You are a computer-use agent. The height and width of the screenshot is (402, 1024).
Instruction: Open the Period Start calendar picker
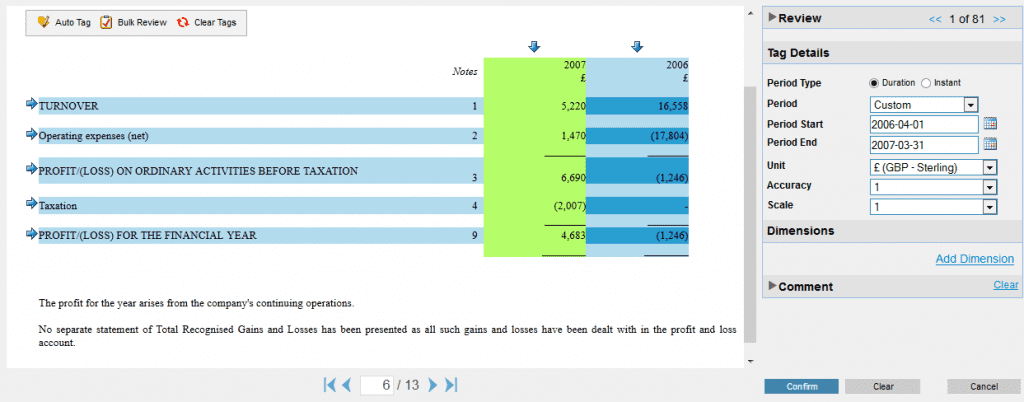tap(990, 124)
